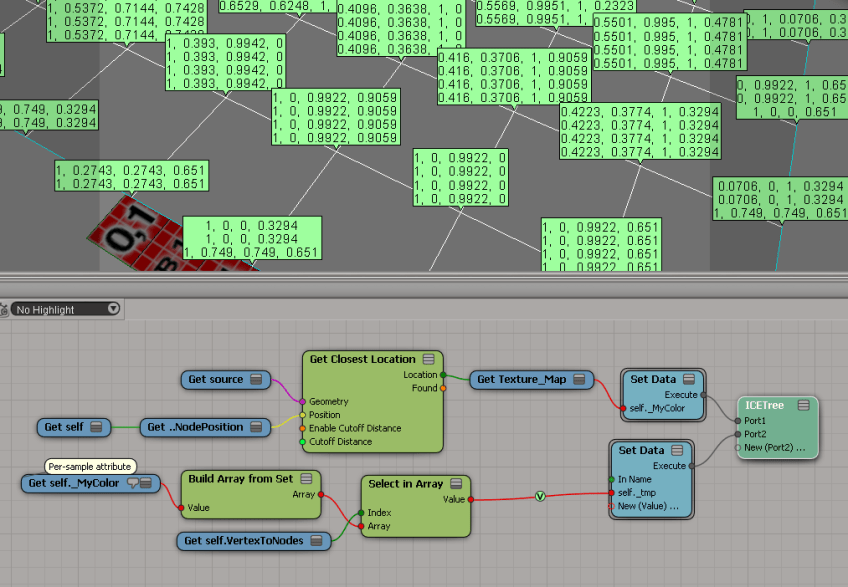848x587 pixels.
Task: Click the Get Closest Location node menu icon
Action: [x=428, y=359]
